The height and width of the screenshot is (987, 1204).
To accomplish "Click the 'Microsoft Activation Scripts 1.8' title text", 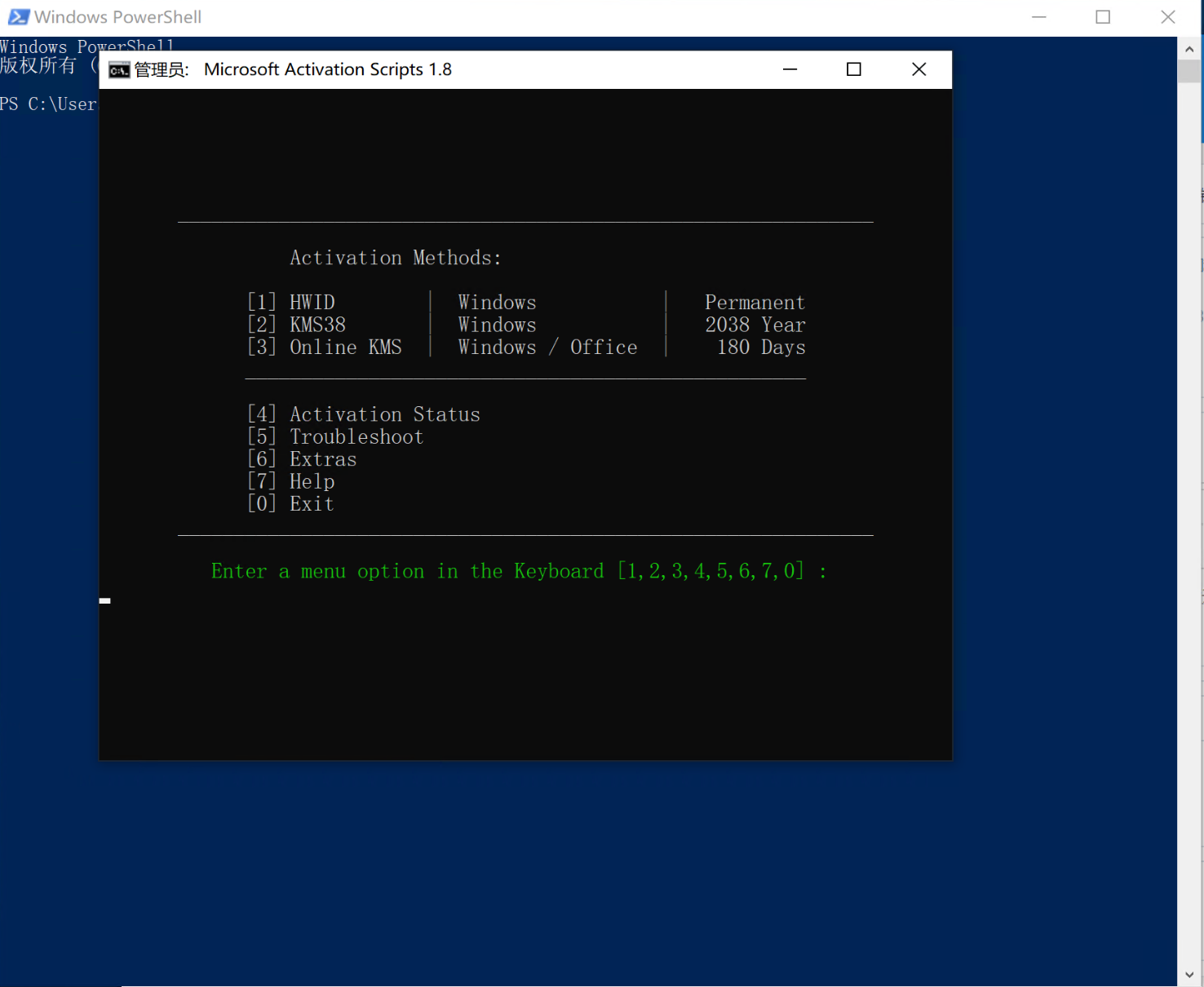I will [x=328, y=69].
